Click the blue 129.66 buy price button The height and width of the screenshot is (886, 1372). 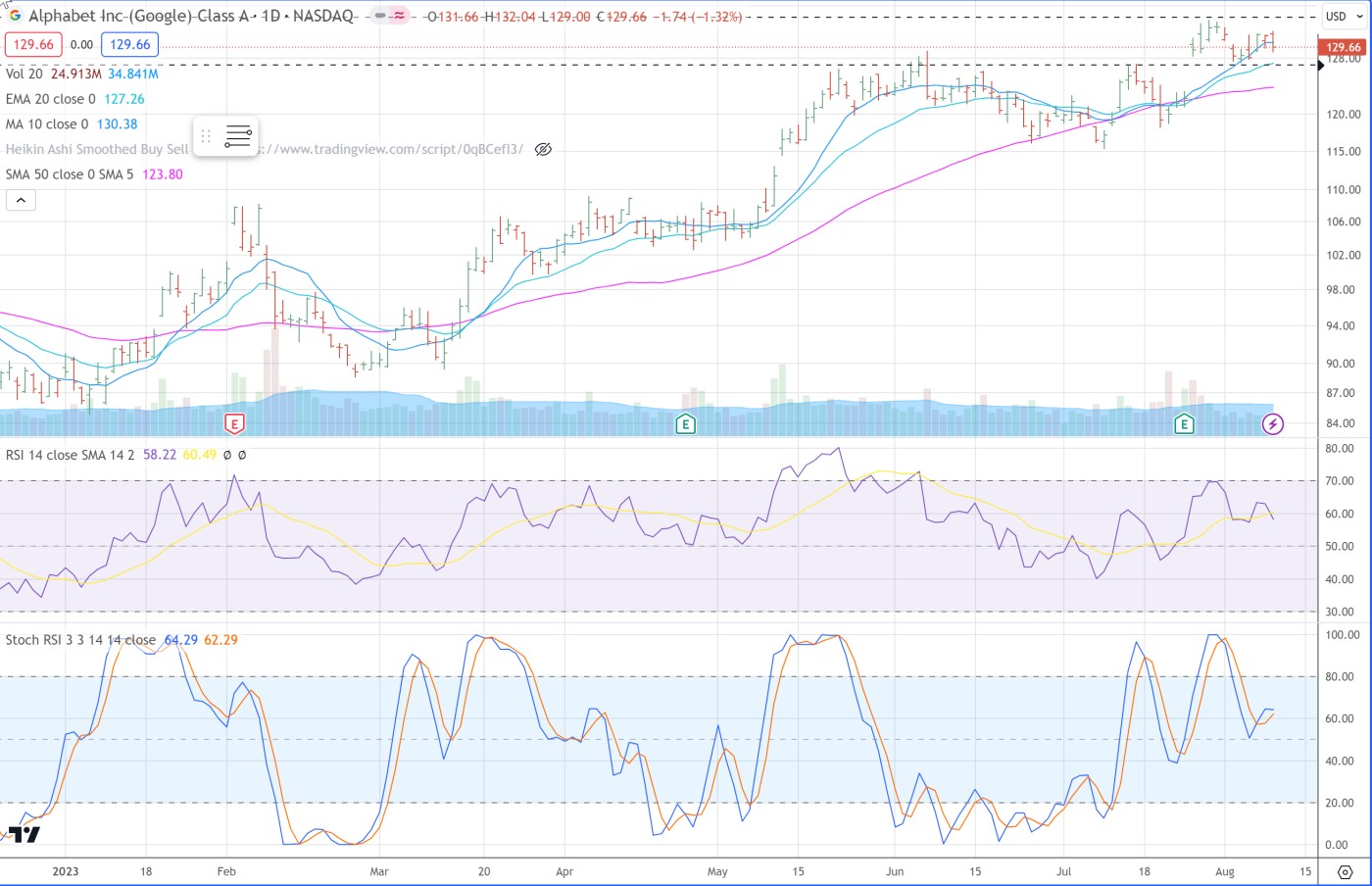click(130, 44)
